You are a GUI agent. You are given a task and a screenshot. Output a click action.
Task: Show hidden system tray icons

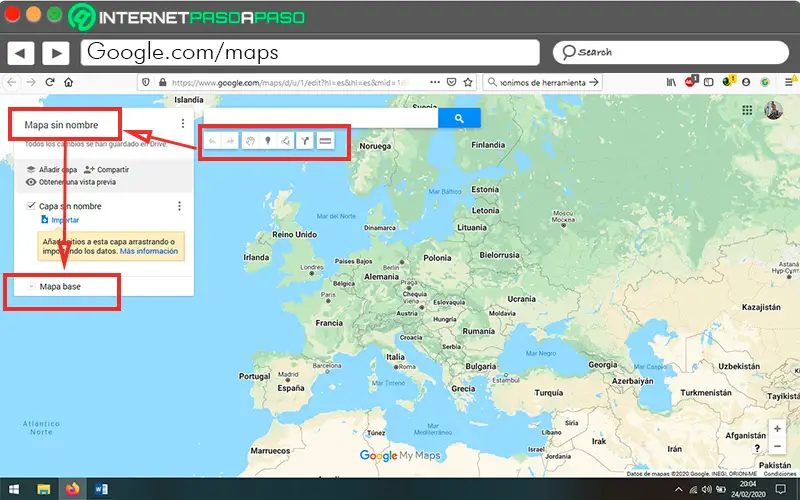(x=679, y=490)
